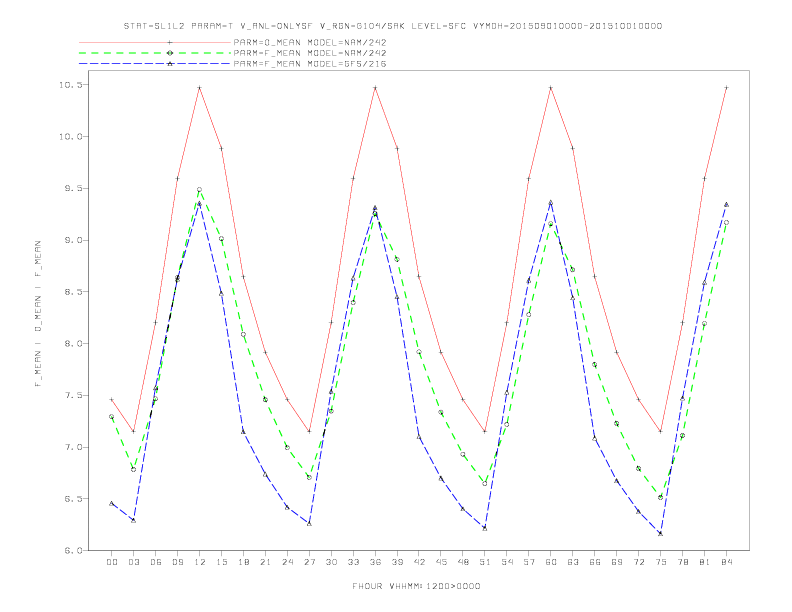Click x-axis tick label 18
The height and width of the screenshot is (612, 792).
[x=243, y=562]
